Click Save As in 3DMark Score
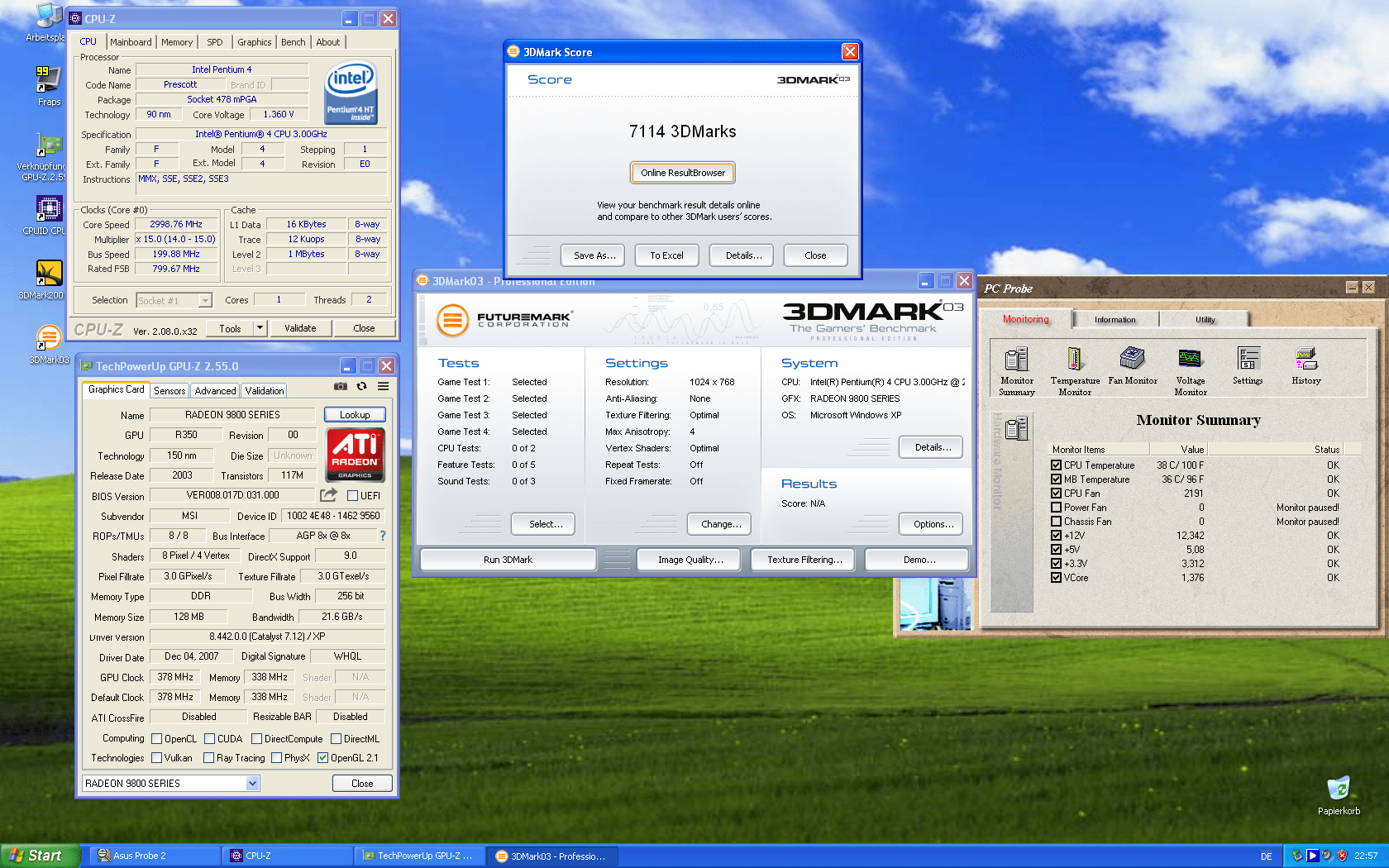 coord(594,255)
